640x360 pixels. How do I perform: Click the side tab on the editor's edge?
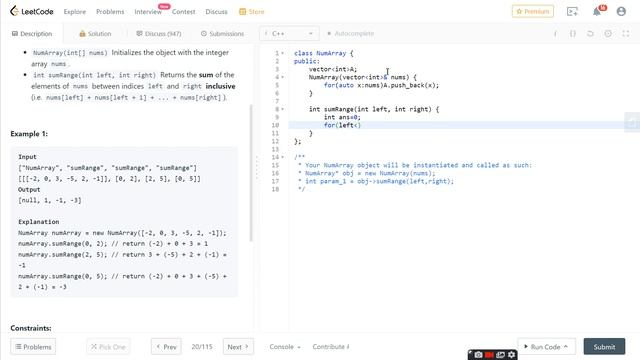(x=632, y=122)
